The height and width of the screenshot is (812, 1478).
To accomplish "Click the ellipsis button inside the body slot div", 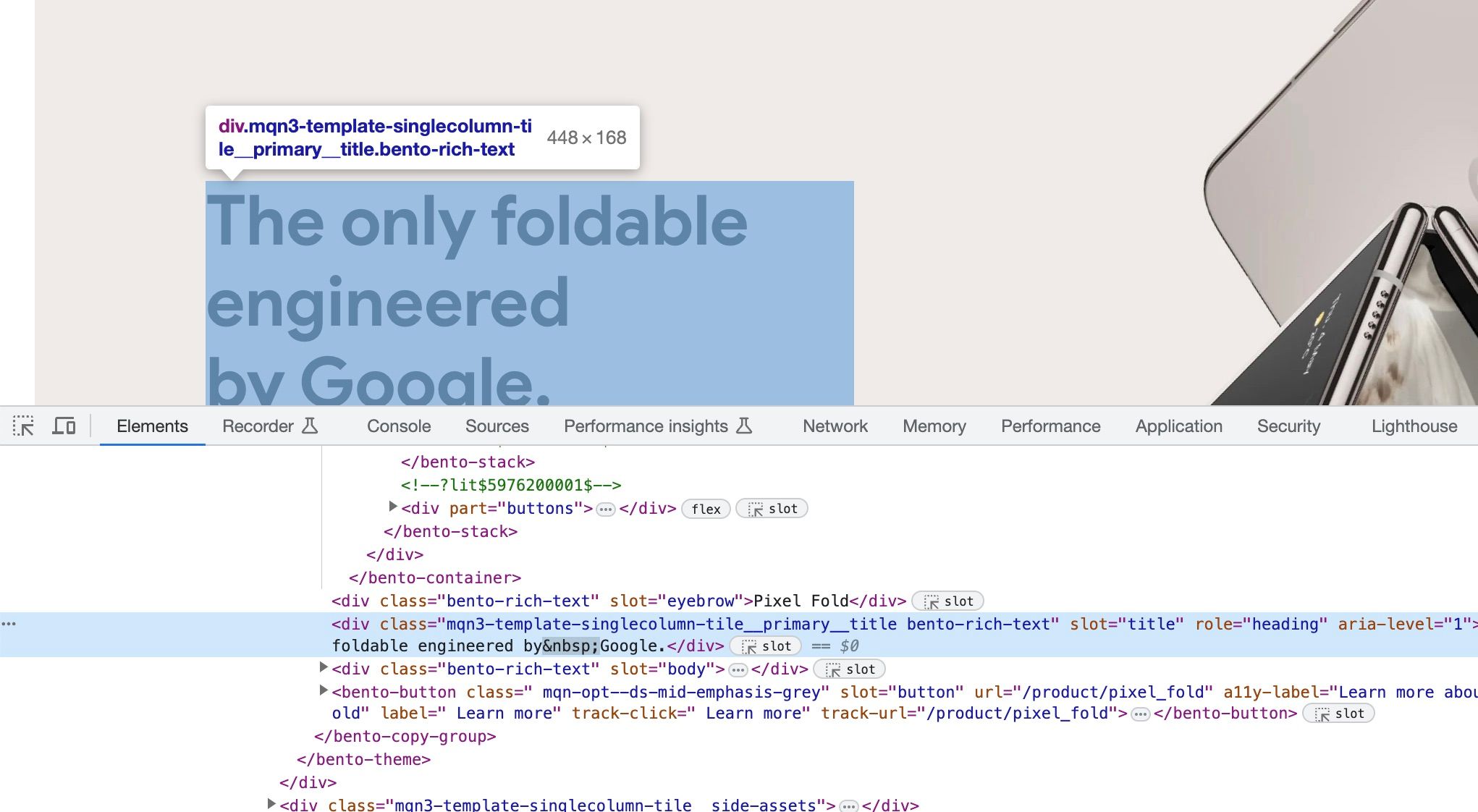I will point(738,669).
